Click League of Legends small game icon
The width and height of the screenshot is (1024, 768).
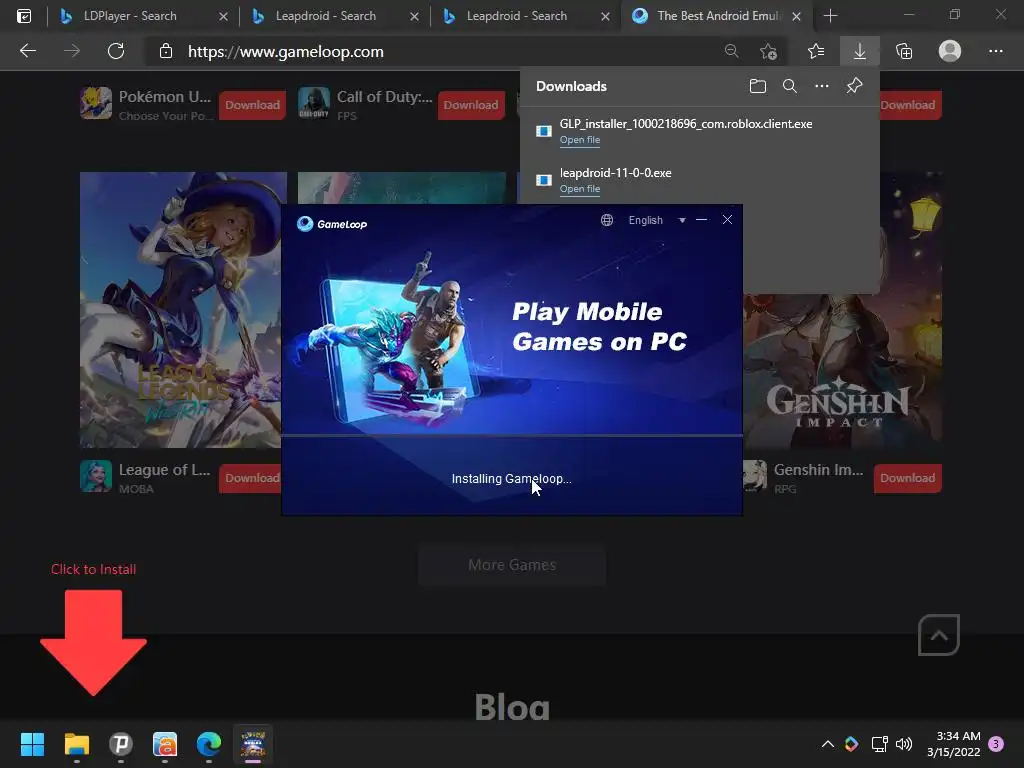(96, 476)
